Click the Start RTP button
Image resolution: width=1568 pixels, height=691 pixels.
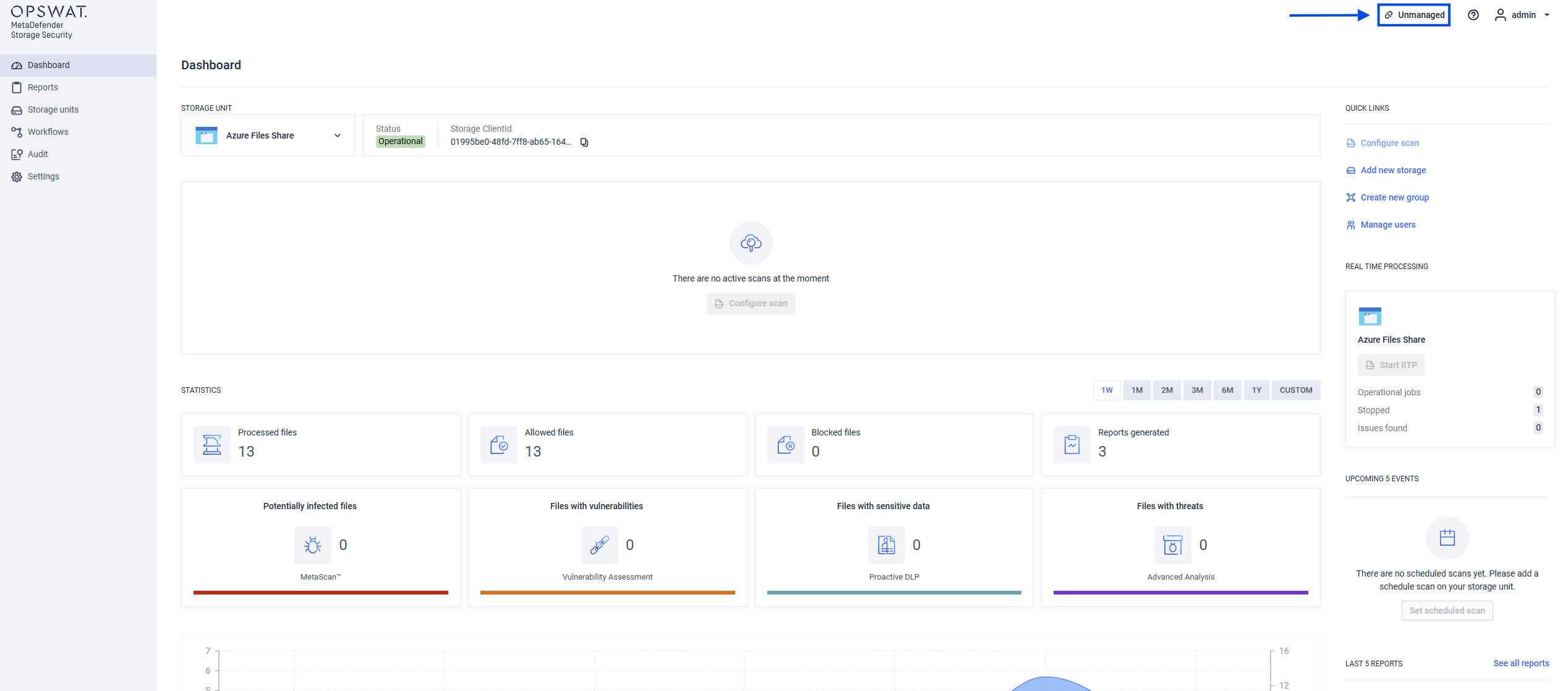(1391, 365)
